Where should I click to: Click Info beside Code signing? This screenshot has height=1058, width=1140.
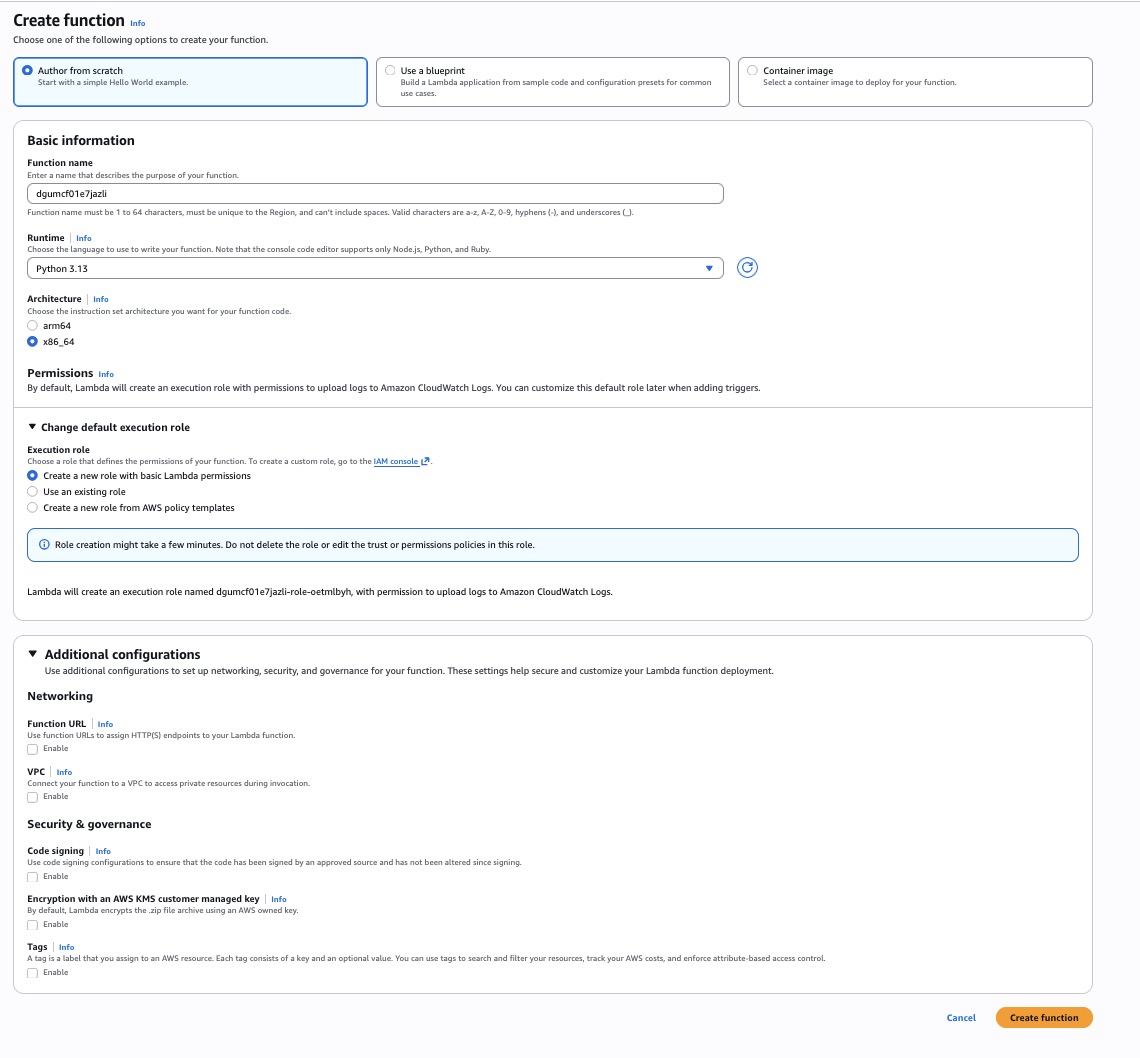pos(103,851)
